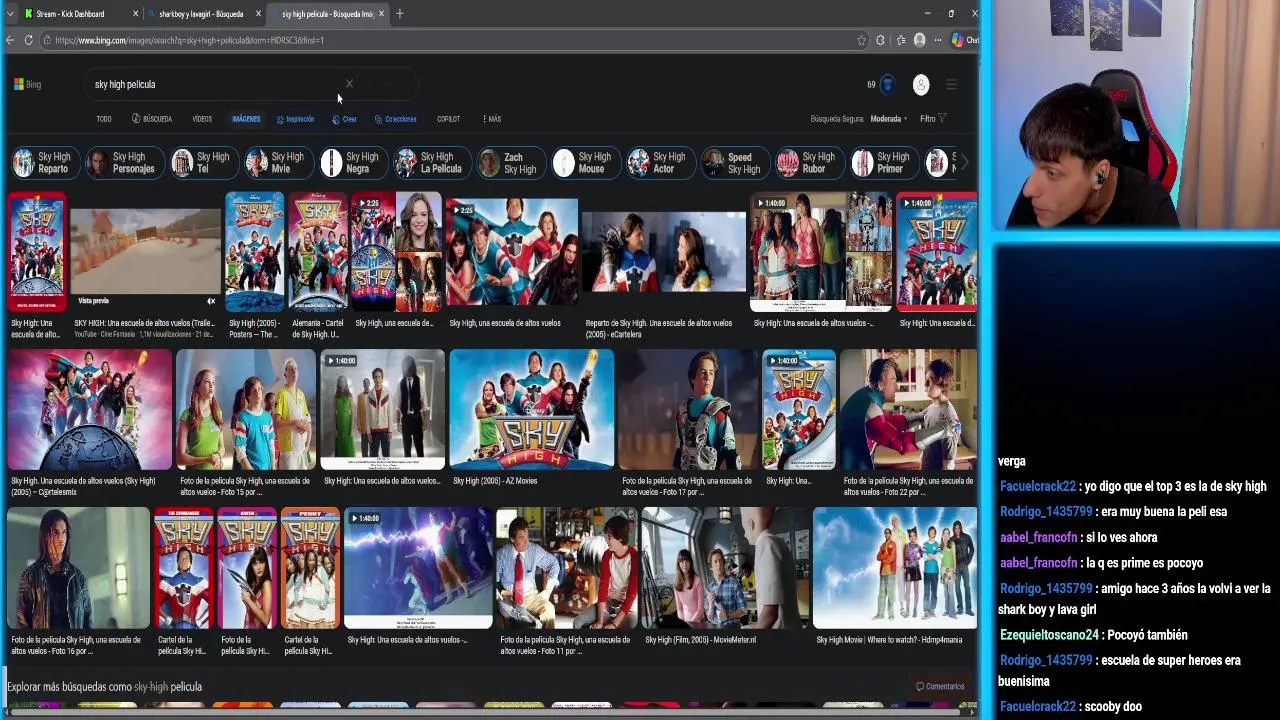Open the browser extensions icon
This screenshot has width=1280, height=720.
(x=880, y=40)
